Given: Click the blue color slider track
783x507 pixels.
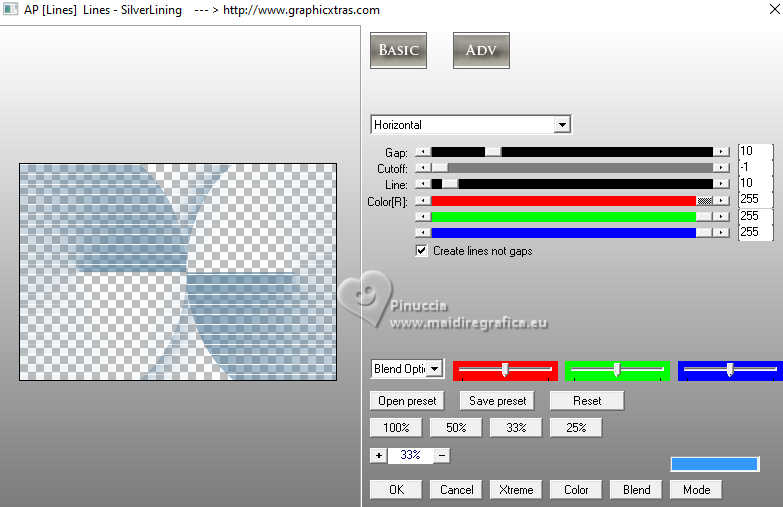Looking at the screenshot, I should [x=563, y=233].
